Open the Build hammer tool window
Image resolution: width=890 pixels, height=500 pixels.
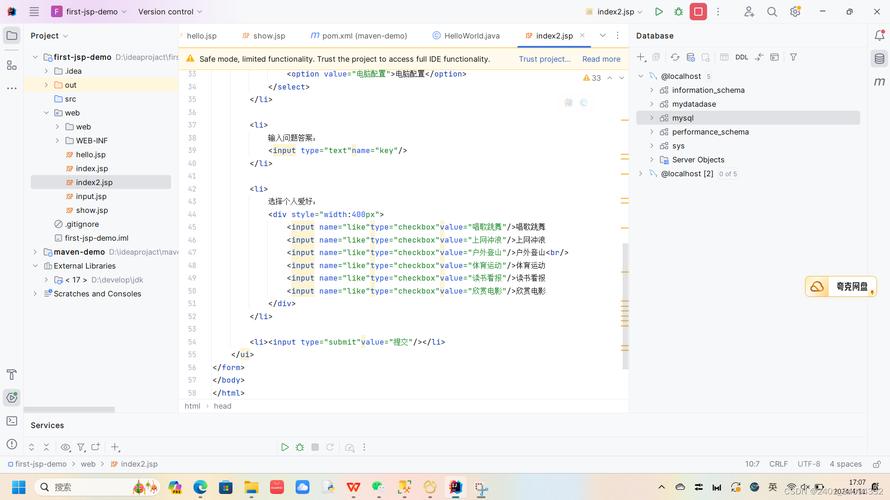click(11, 375)
